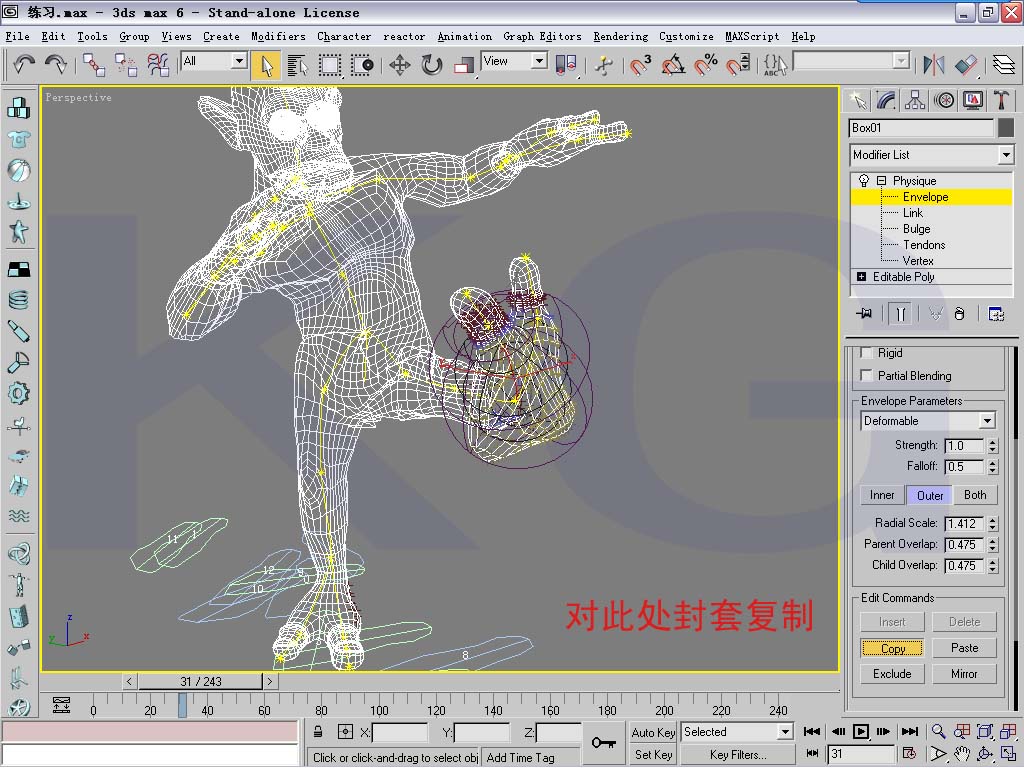Click the Set Key button
1024x768 pixels.
pyautogui.click(x=652, y=755)
